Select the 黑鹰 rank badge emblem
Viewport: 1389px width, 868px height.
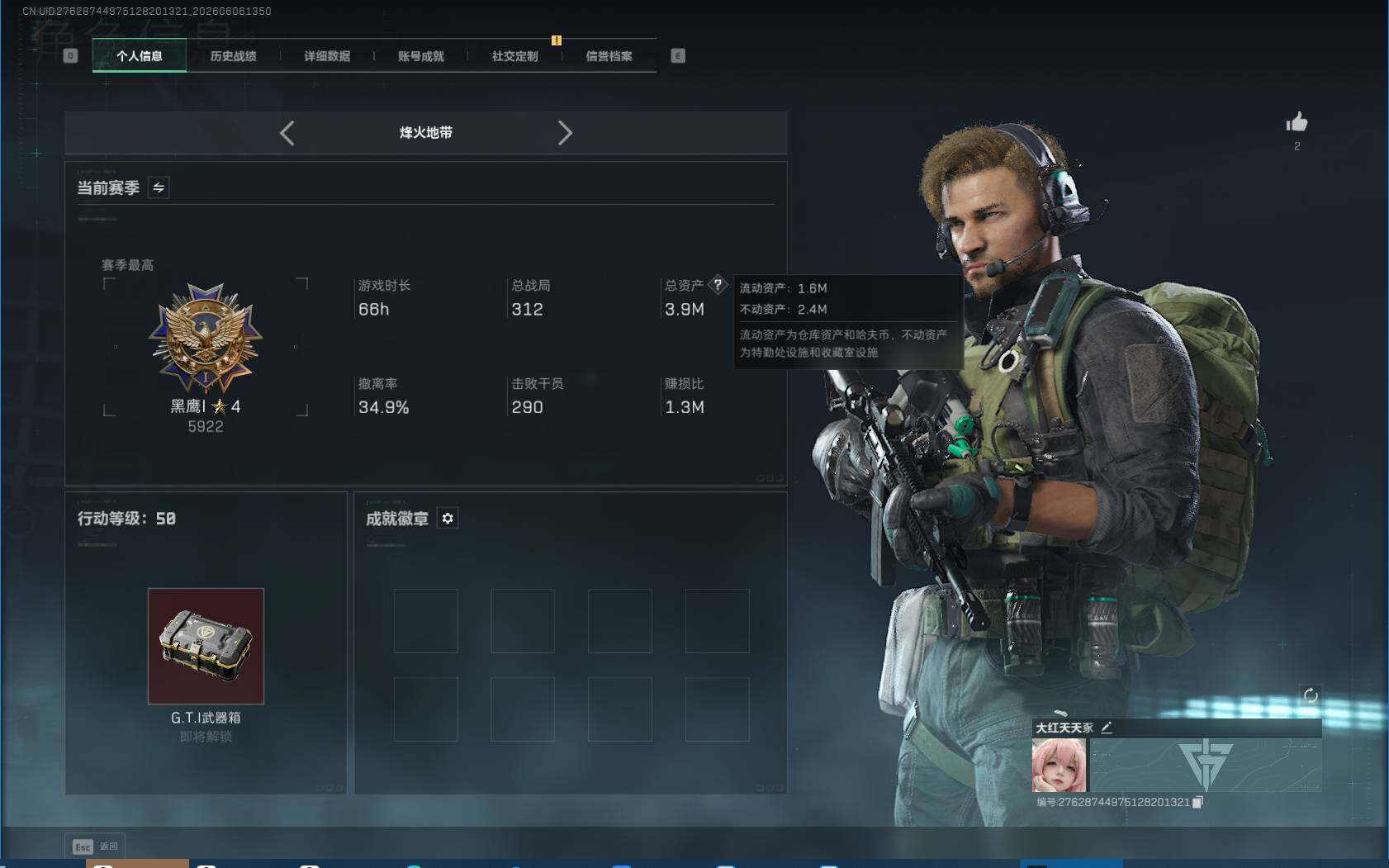(206, 337)
